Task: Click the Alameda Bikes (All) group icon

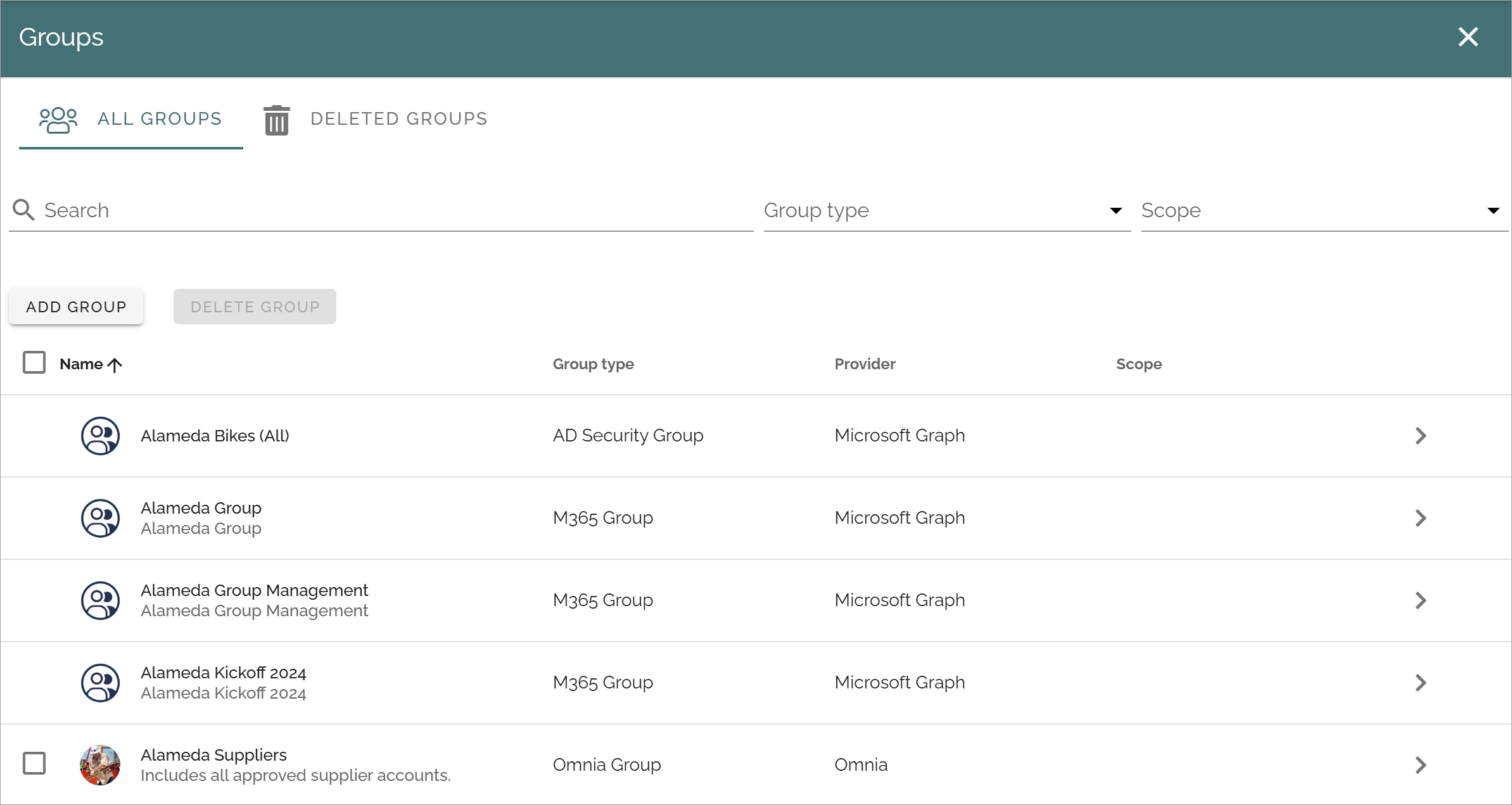Action: [100, 436]
